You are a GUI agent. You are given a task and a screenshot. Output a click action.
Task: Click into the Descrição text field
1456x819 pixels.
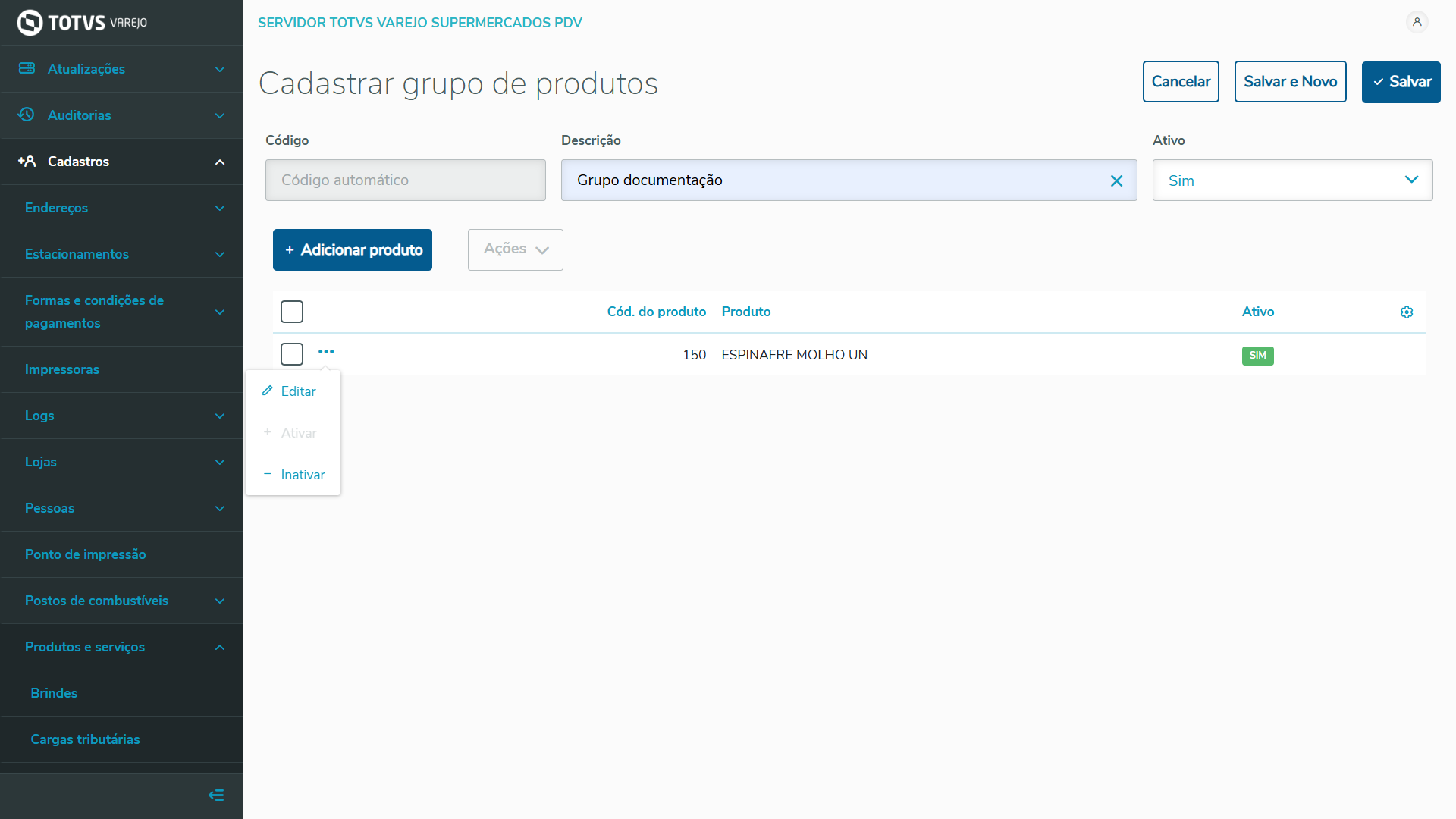(834, 180)
